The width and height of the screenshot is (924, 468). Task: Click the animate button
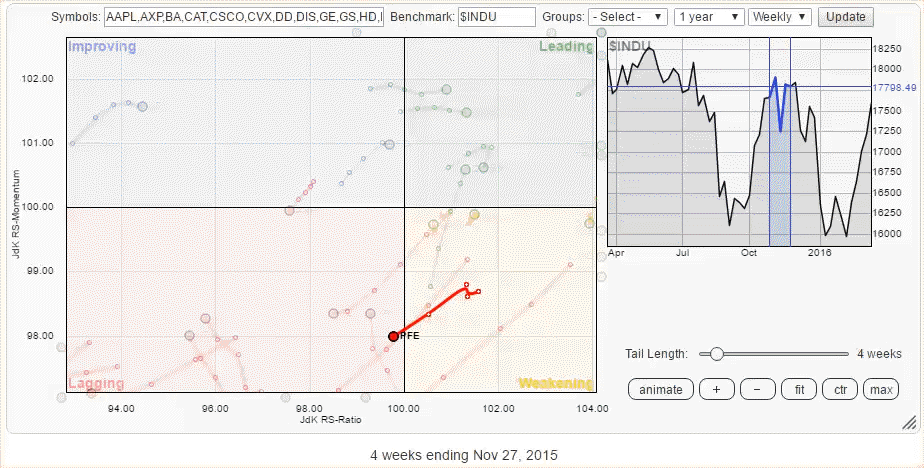(x=660, y=389)
